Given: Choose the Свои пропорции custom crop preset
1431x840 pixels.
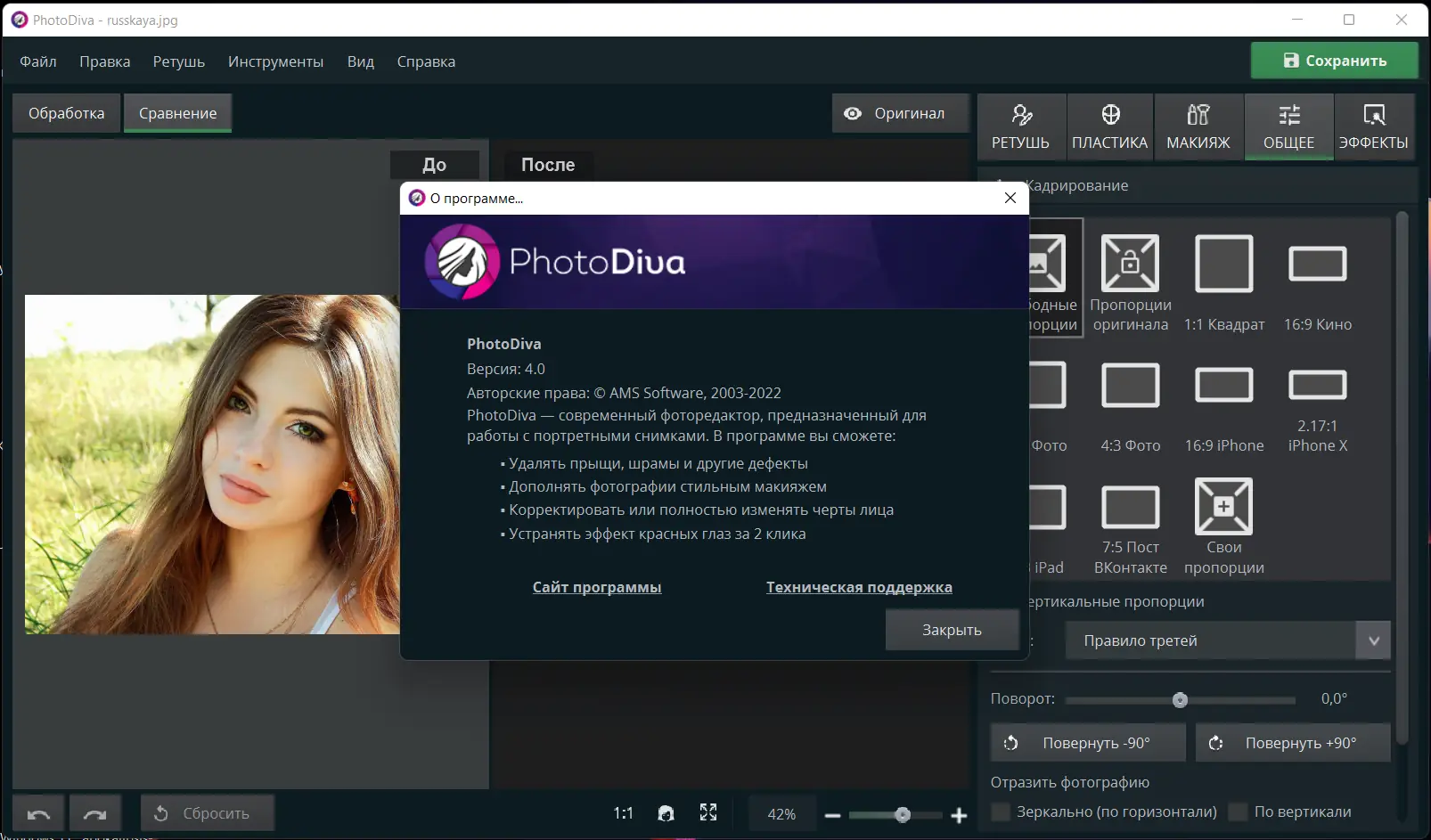Looking at the screenshot, I should coord(1224,528).
